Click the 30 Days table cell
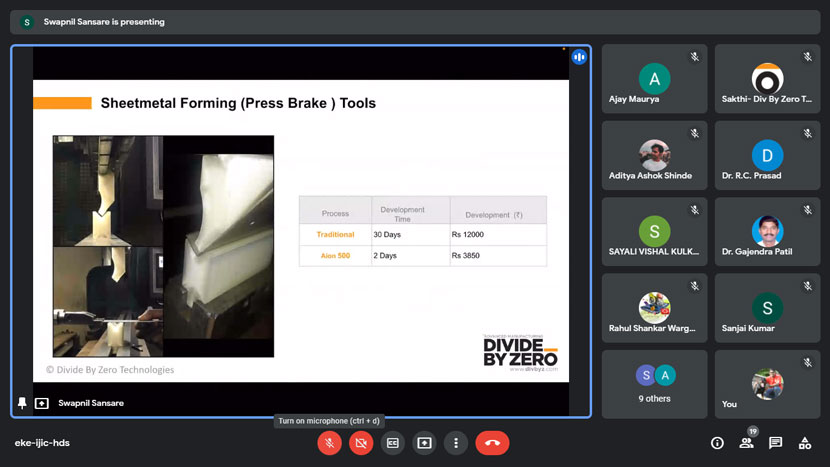Screen dimensions: 830x467 point(411,235)
